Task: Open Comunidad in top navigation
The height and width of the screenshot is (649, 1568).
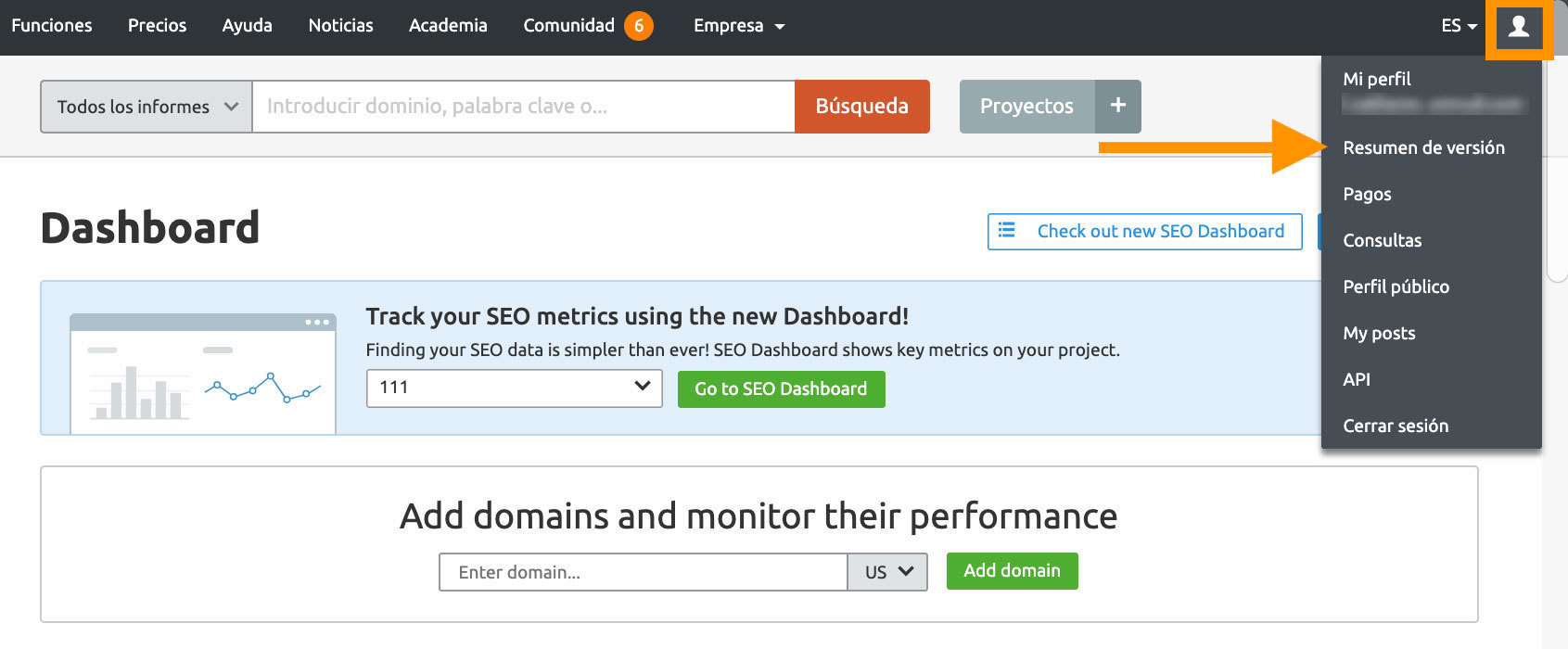Action: tap(568, 26)
